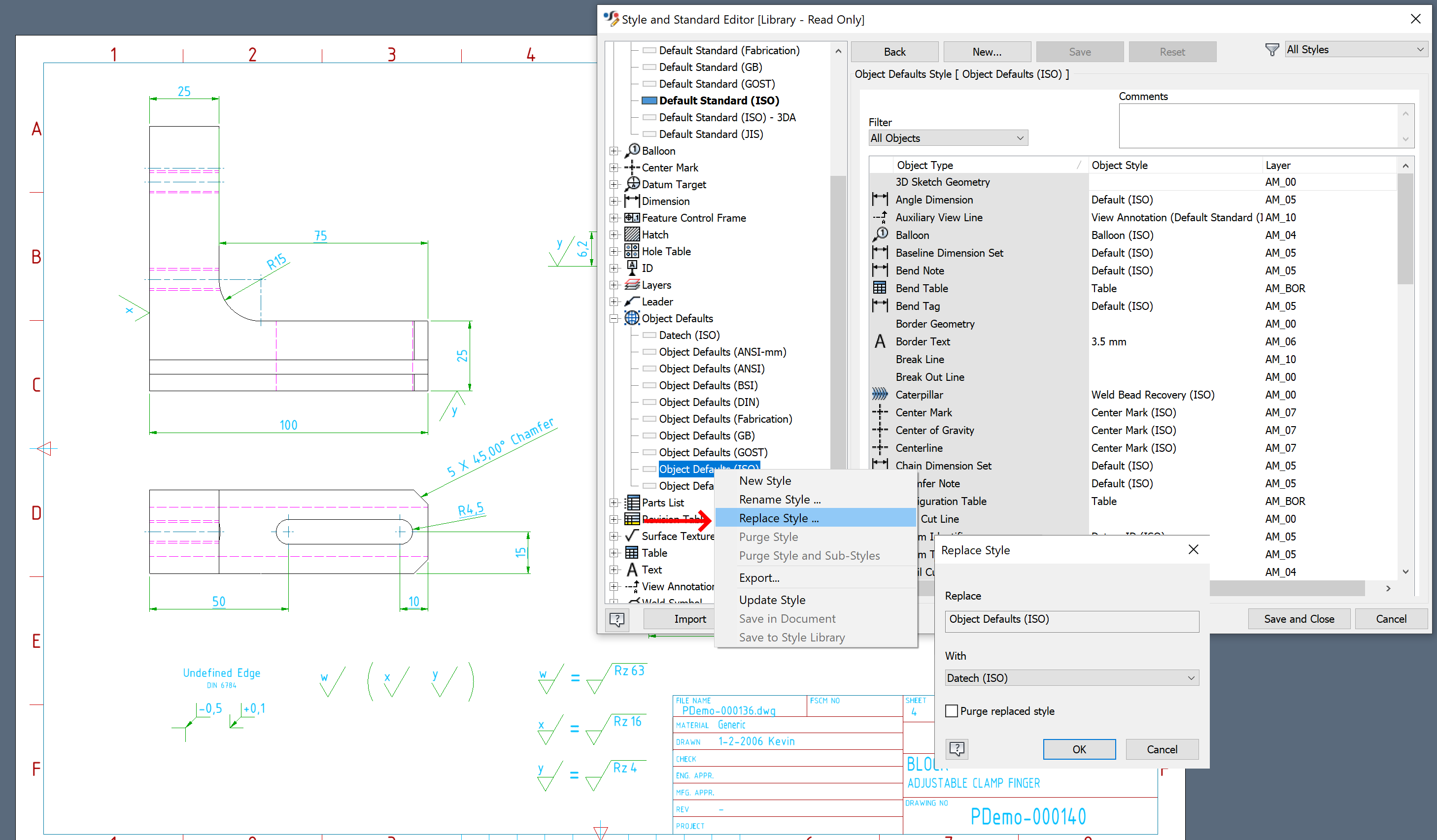Viewport: 1437px width, 840px height.
Task: Click the Center Mark icon in the tree
Action: 631,167
